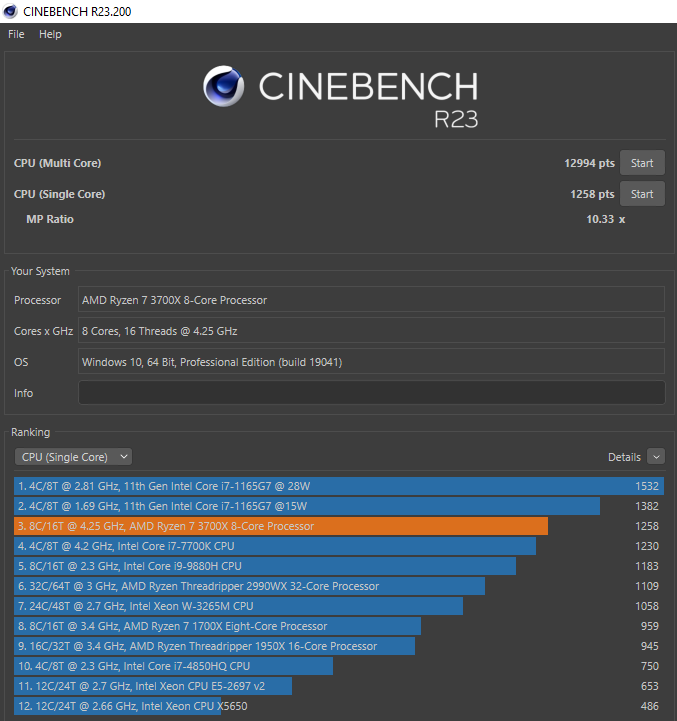The height and width of the screenshot is (721, 677).
Task: Open the Help menu
Action: [x=50, y=34]
